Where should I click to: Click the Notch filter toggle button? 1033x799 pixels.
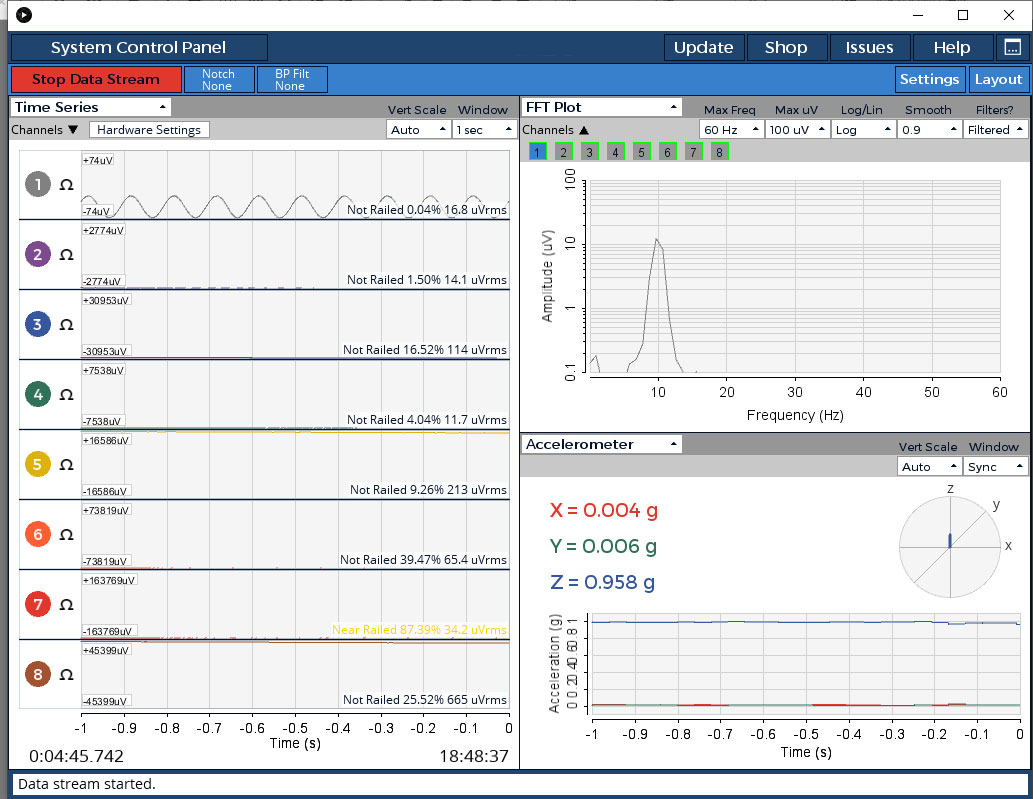pyautogui.click(x=218, y=79)
